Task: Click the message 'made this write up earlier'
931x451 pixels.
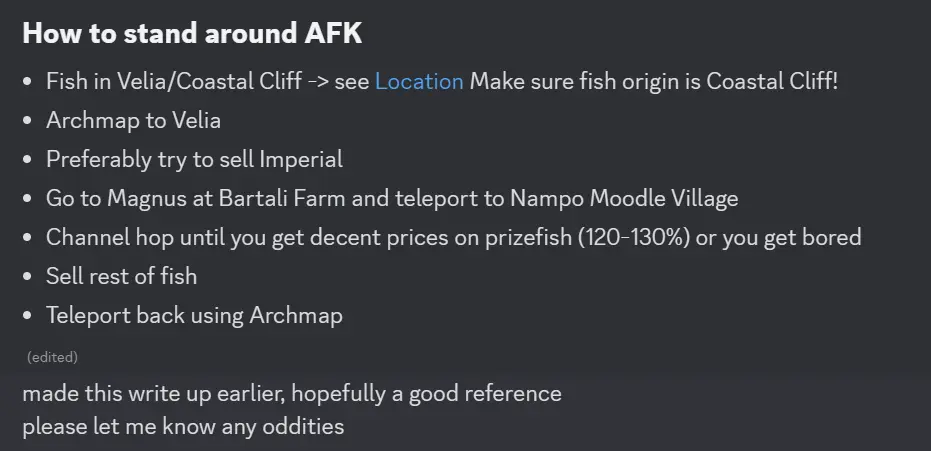Action: 292,393
